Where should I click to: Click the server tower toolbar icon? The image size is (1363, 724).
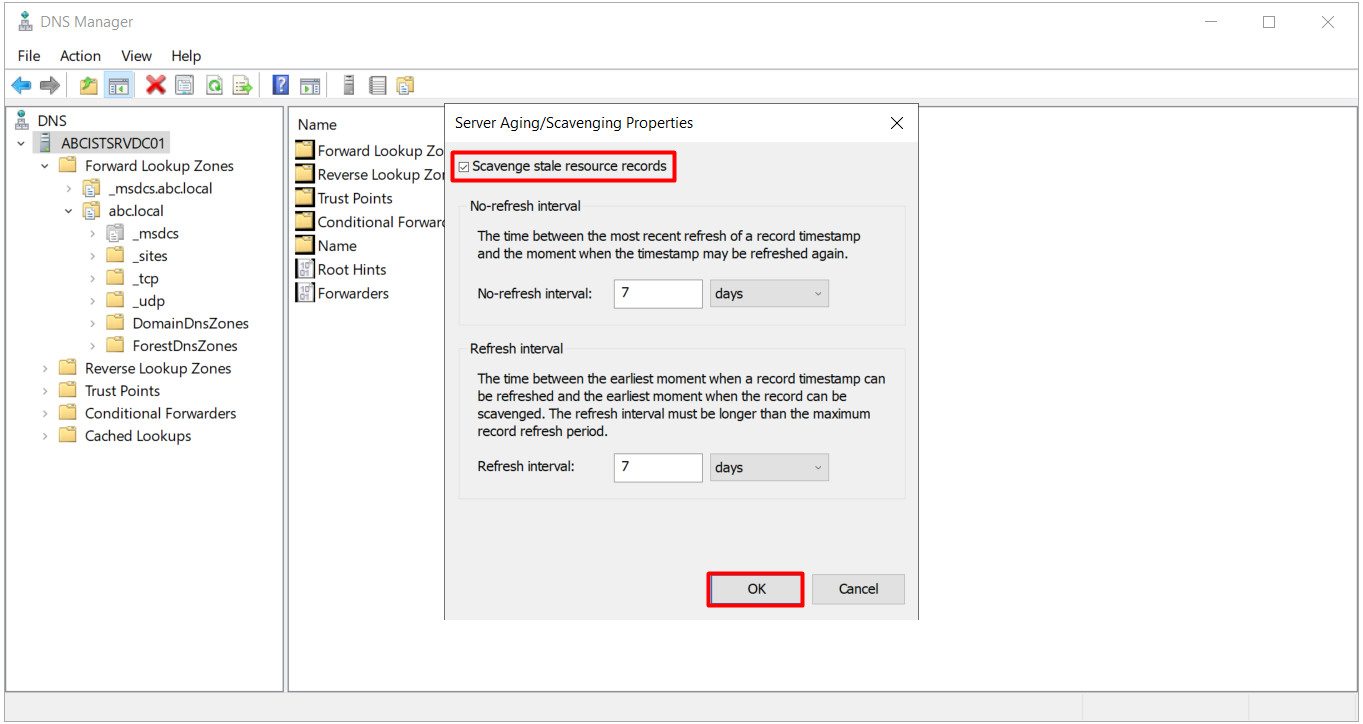point(349,85)
